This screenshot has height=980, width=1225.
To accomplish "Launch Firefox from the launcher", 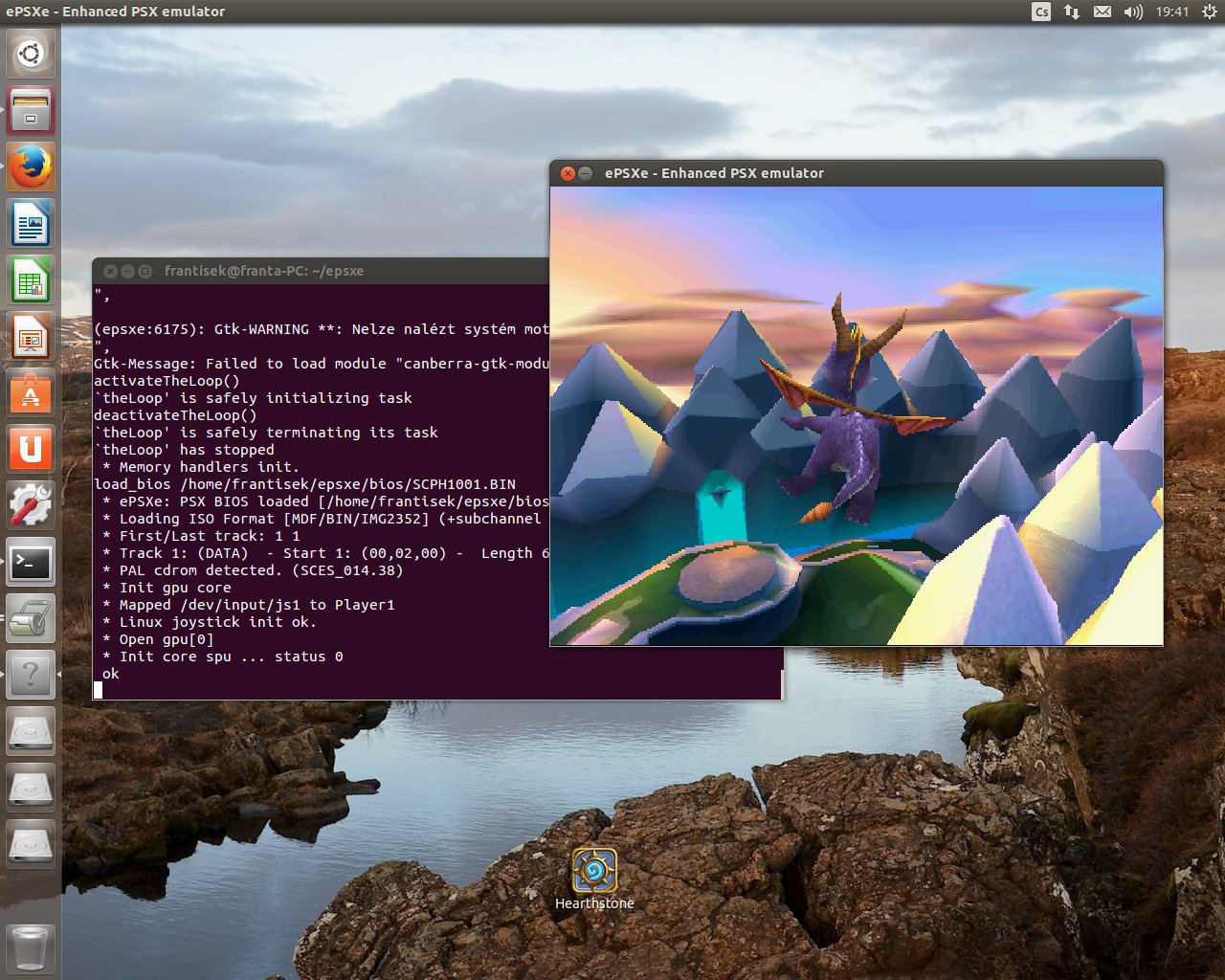I will pyautogui.click(x=31, y=167).
